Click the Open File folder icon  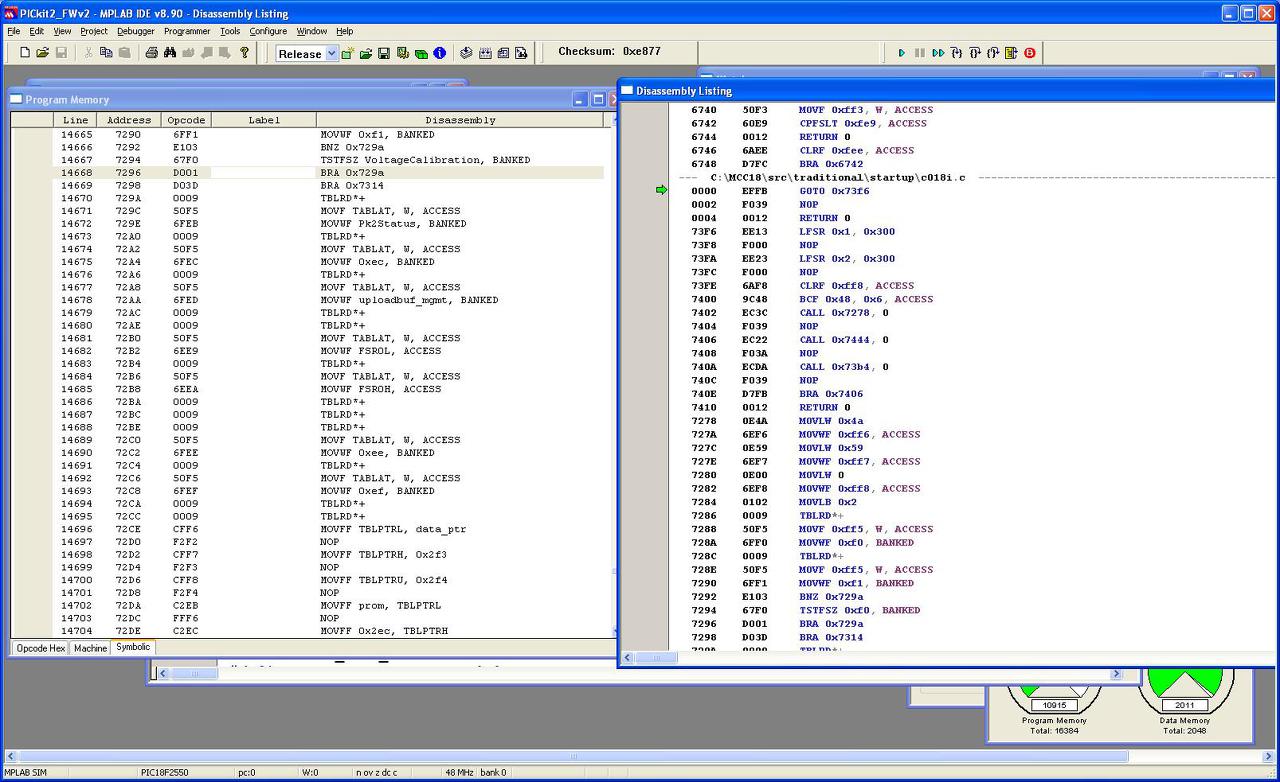pyautogui.click(x=43, y=53)
